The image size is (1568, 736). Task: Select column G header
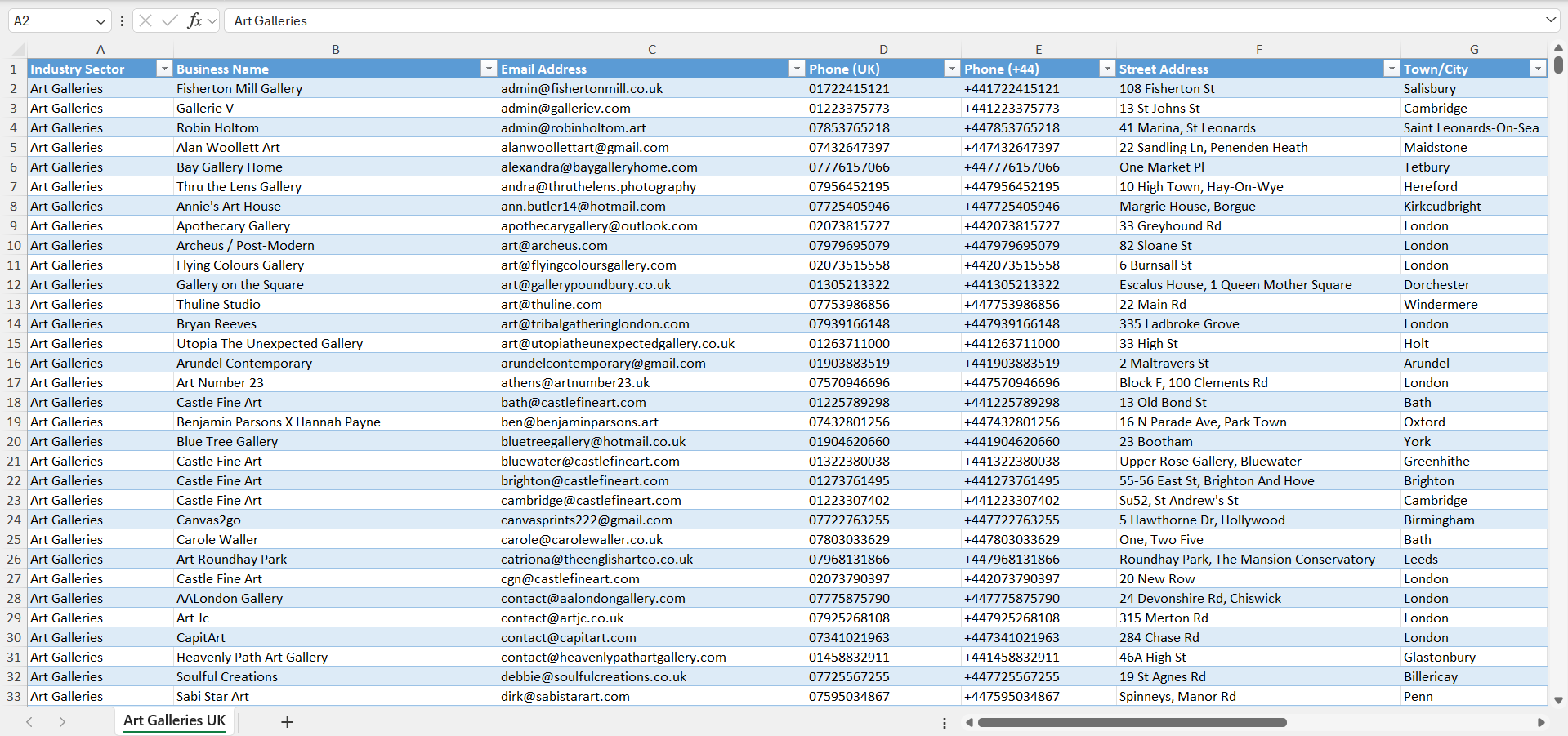pos(1474,49)
